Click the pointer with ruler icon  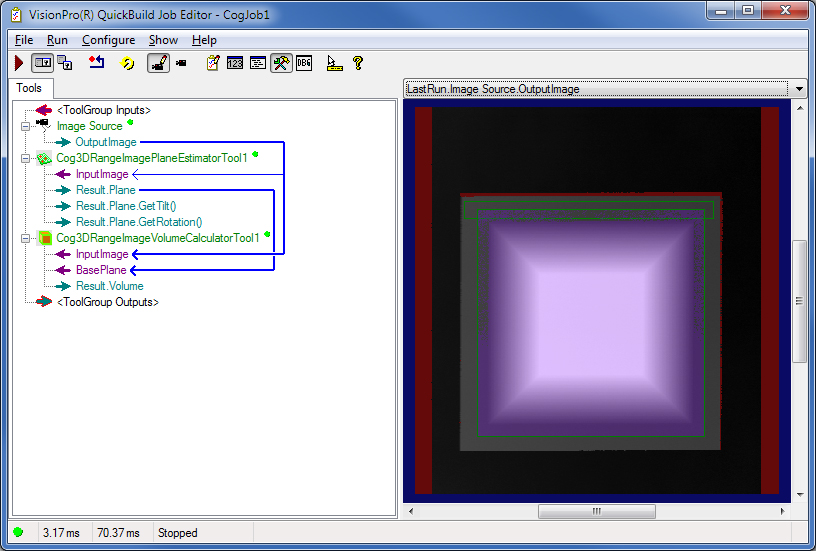(x=334, y=63)
